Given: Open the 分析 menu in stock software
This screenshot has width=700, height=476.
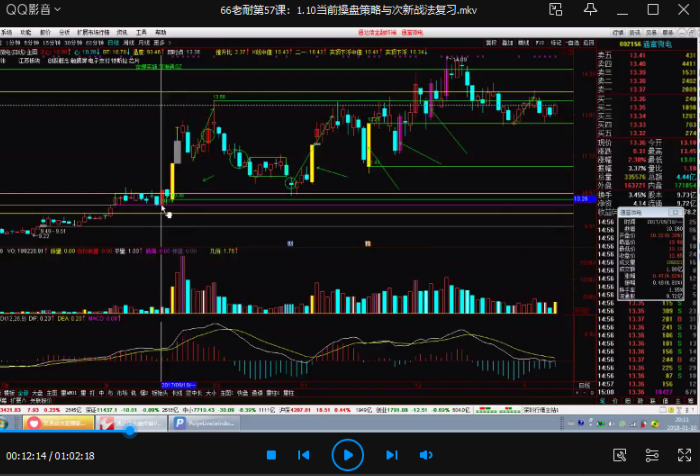Looking at the screenshot, I should (x=63, y=32).
